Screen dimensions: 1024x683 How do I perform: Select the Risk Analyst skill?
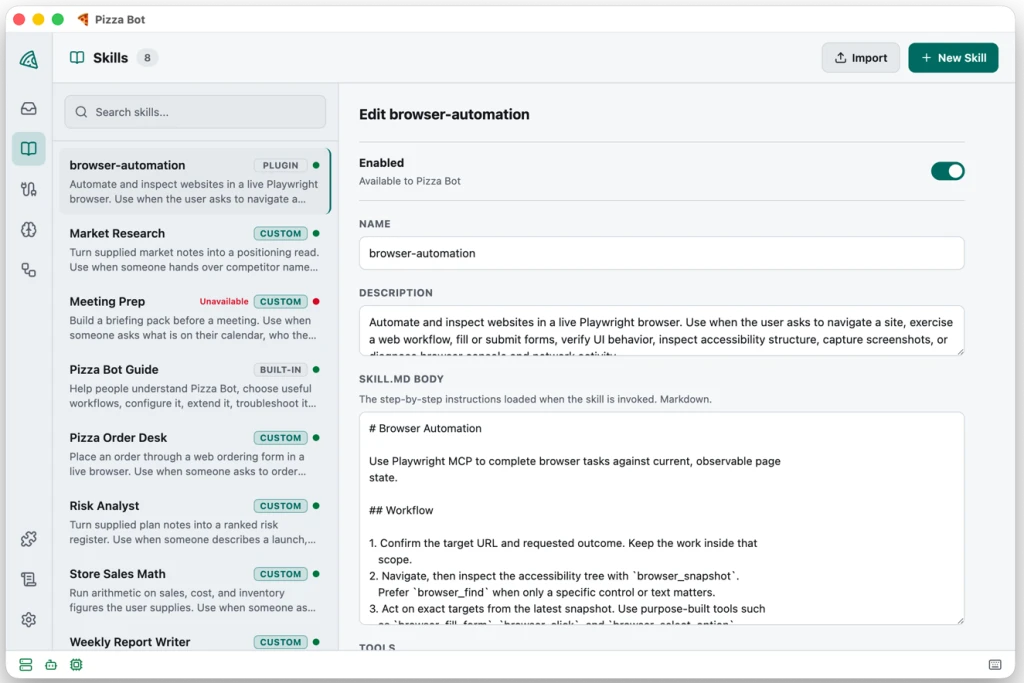click(195, 522)
